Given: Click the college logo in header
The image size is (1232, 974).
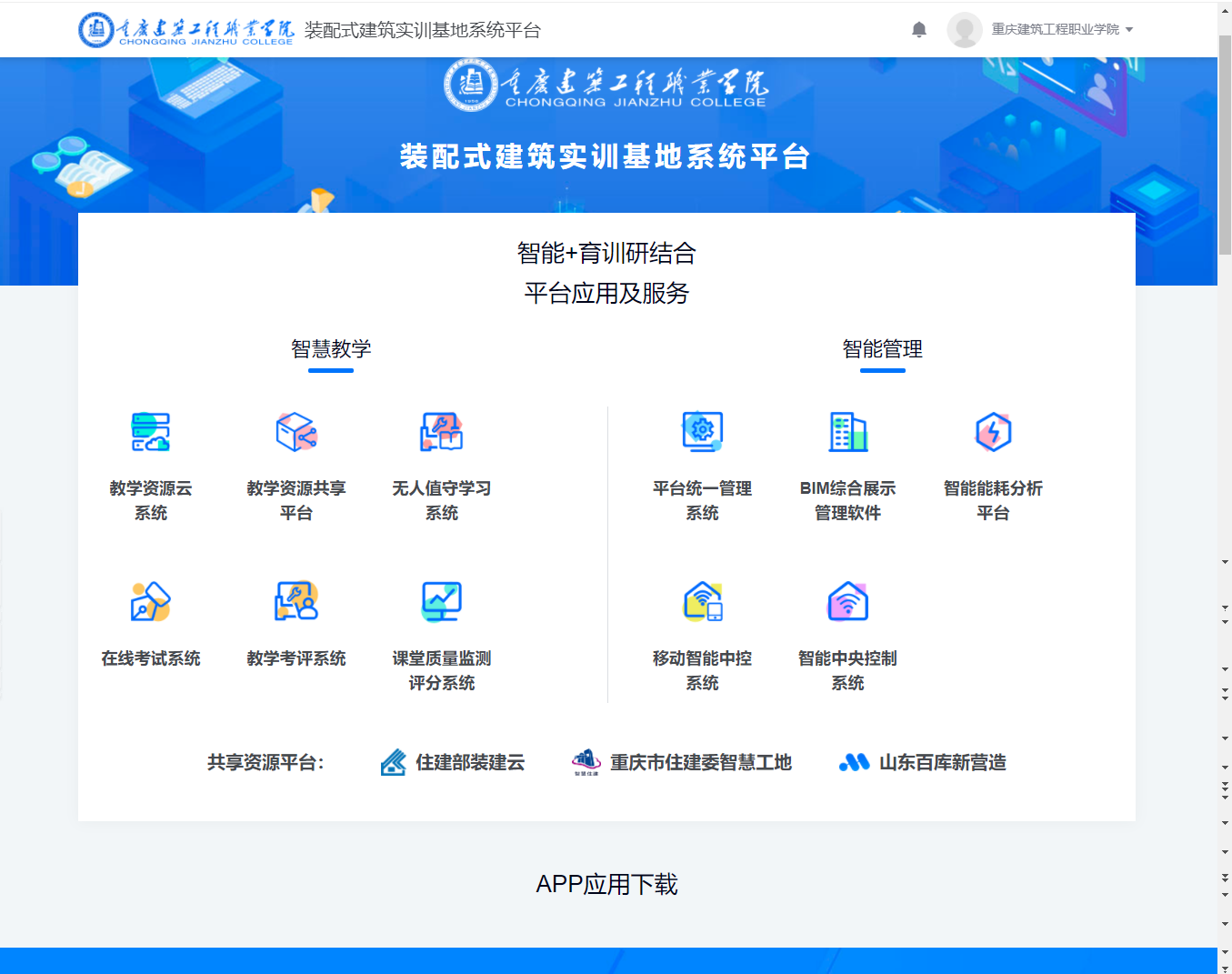Looking at the screenshot, I should (186, 30).
